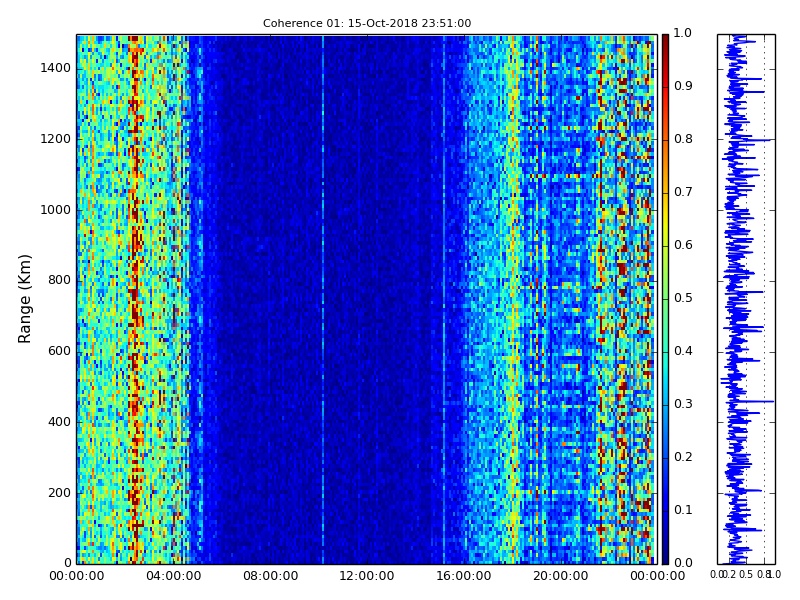Click the 12:00:00 time axis label

click(x=367, y=576)
